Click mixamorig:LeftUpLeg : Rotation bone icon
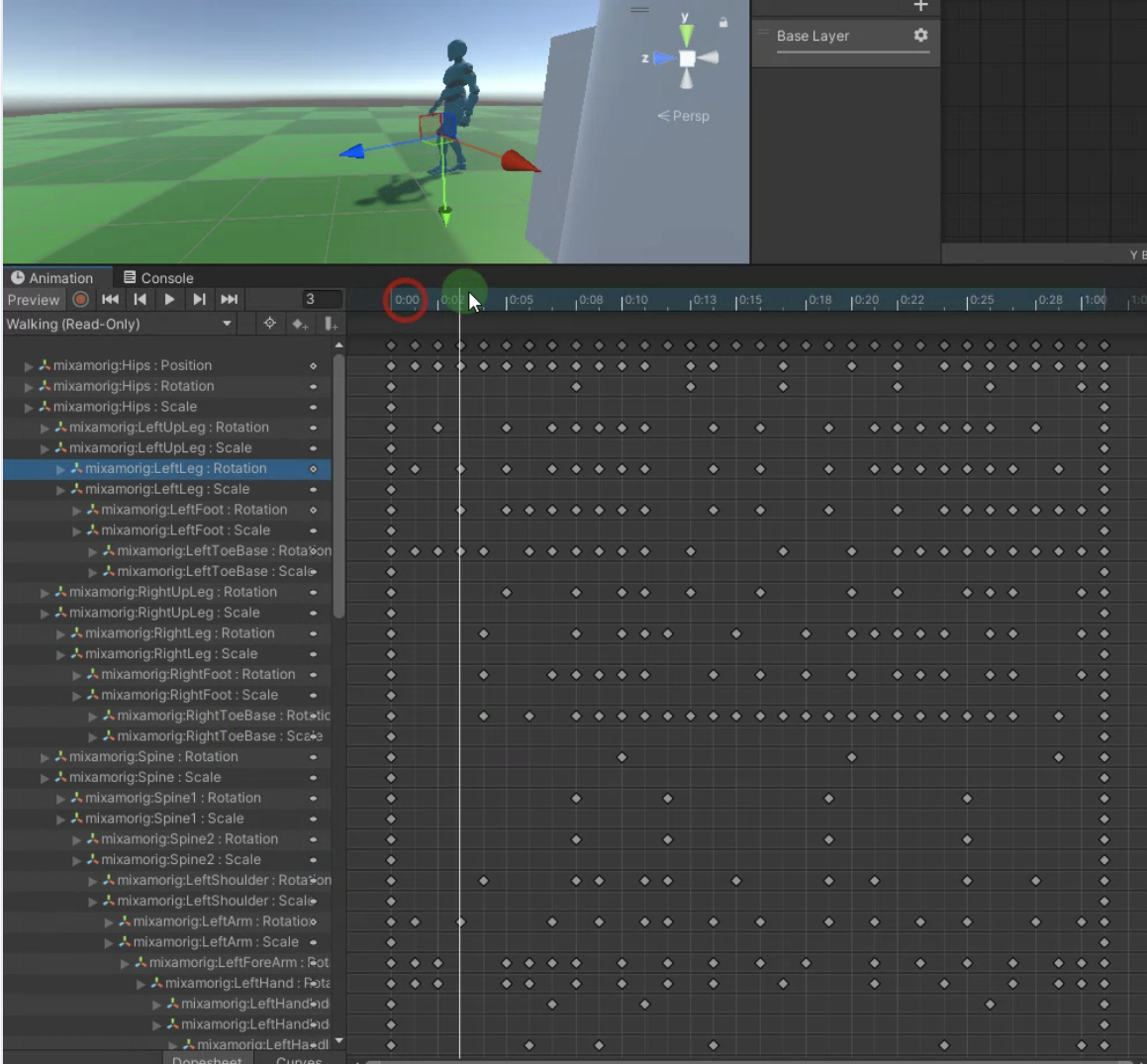Image resolution: width=1147 pixels, height=1064 pixels. pos(60,427)
